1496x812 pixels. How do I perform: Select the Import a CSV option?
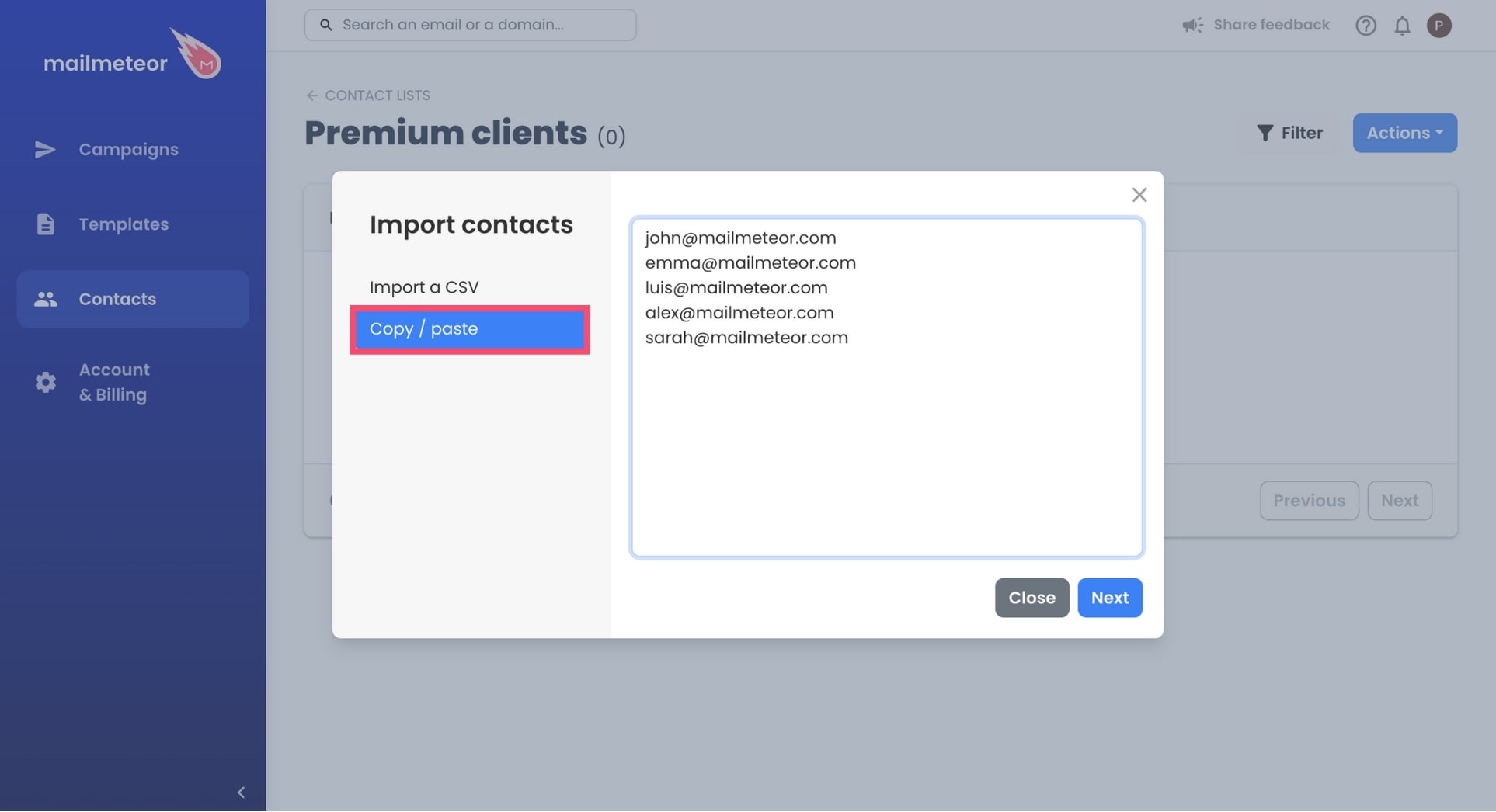(x=470, y=287)
